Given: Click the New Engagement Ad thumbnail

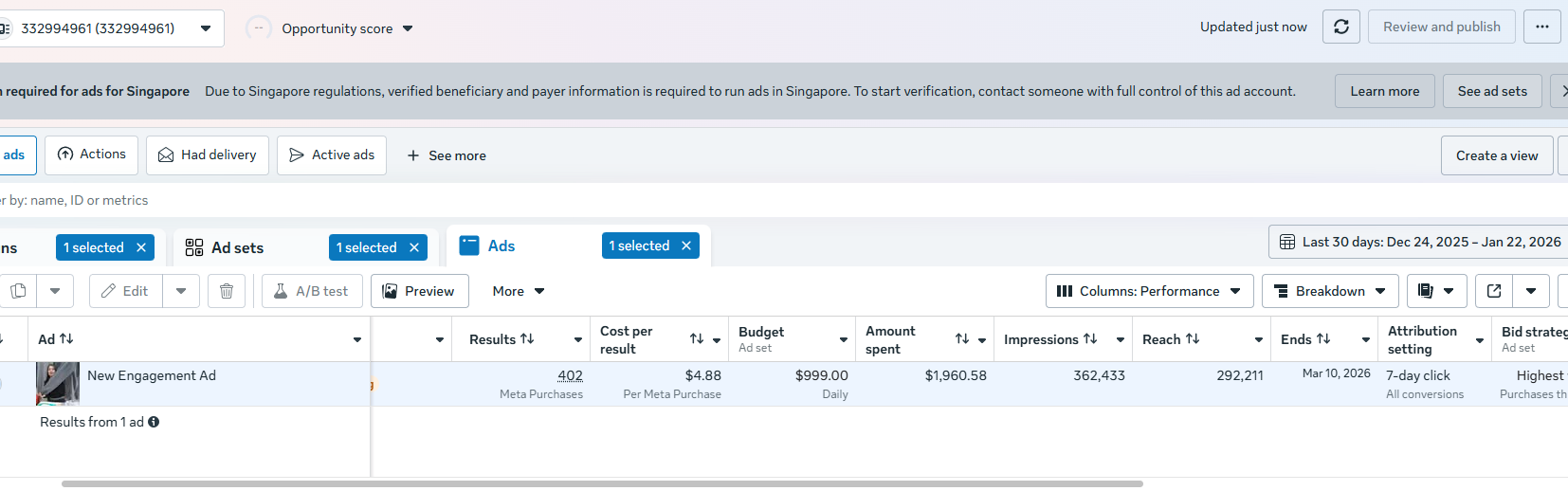Looking at the screenshot, I should pyautogui.click(x=58, y=384).
